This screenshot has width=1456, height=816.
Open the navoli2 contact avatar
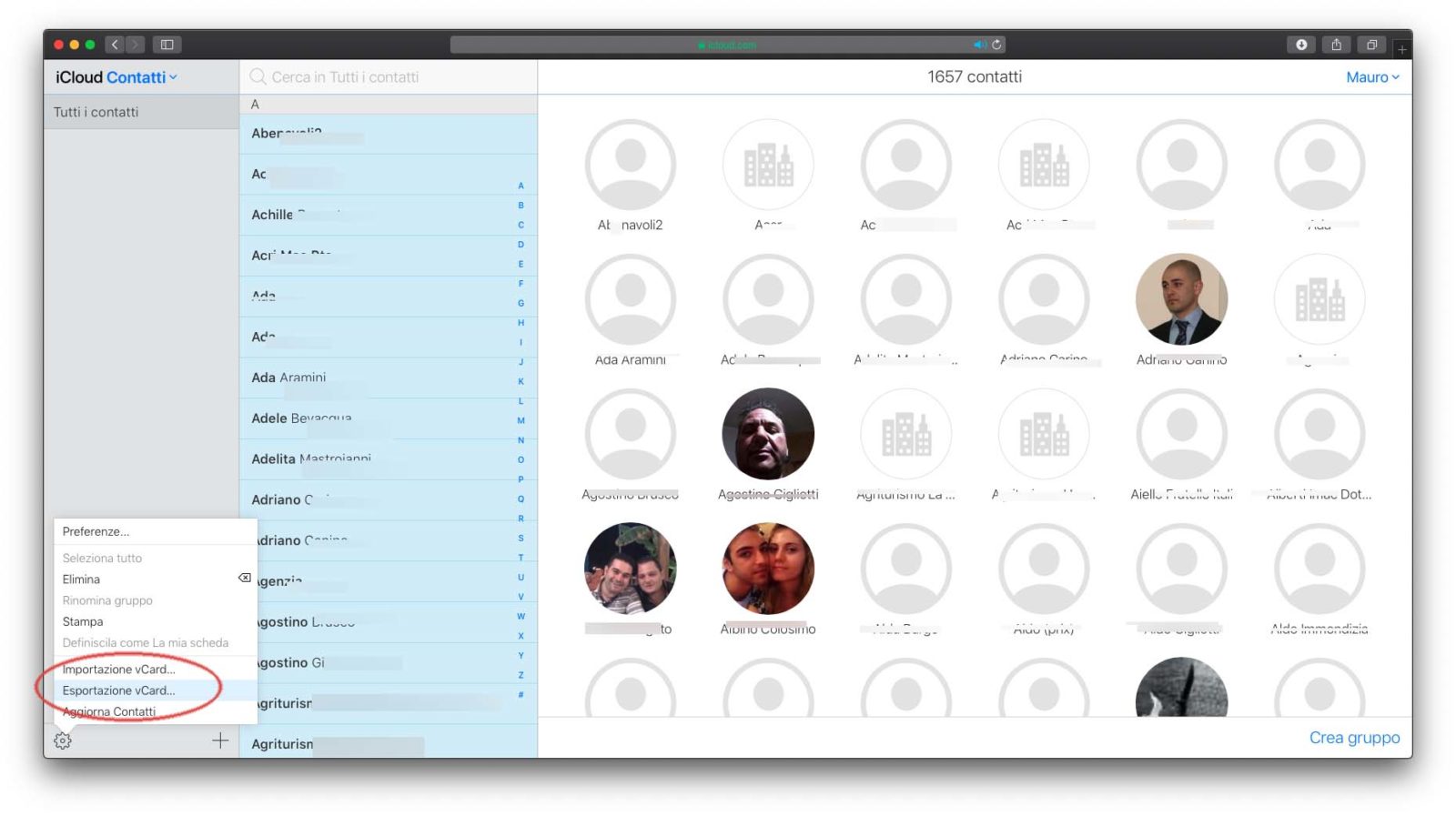[x=630, y=165]
